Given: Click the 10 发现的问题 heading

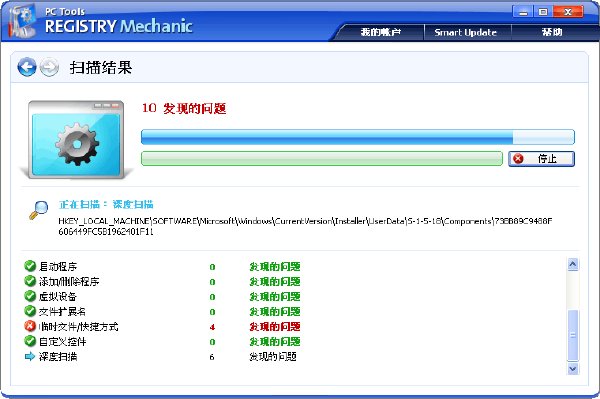Looking at the screenshot, I should click(x=184, y=108).
